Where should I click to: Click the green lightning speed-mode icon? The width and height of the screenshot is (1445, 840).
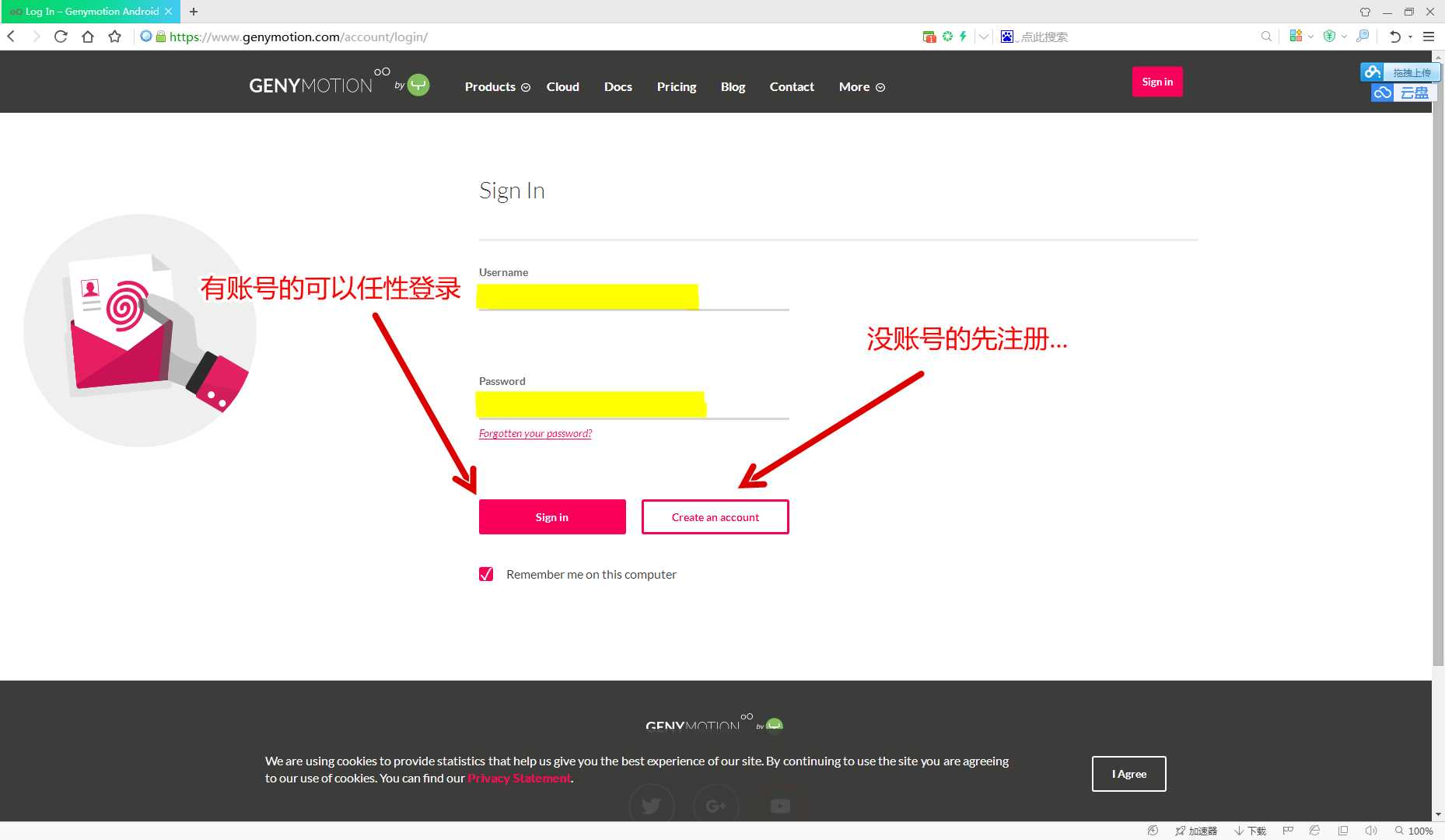(963, 36)
